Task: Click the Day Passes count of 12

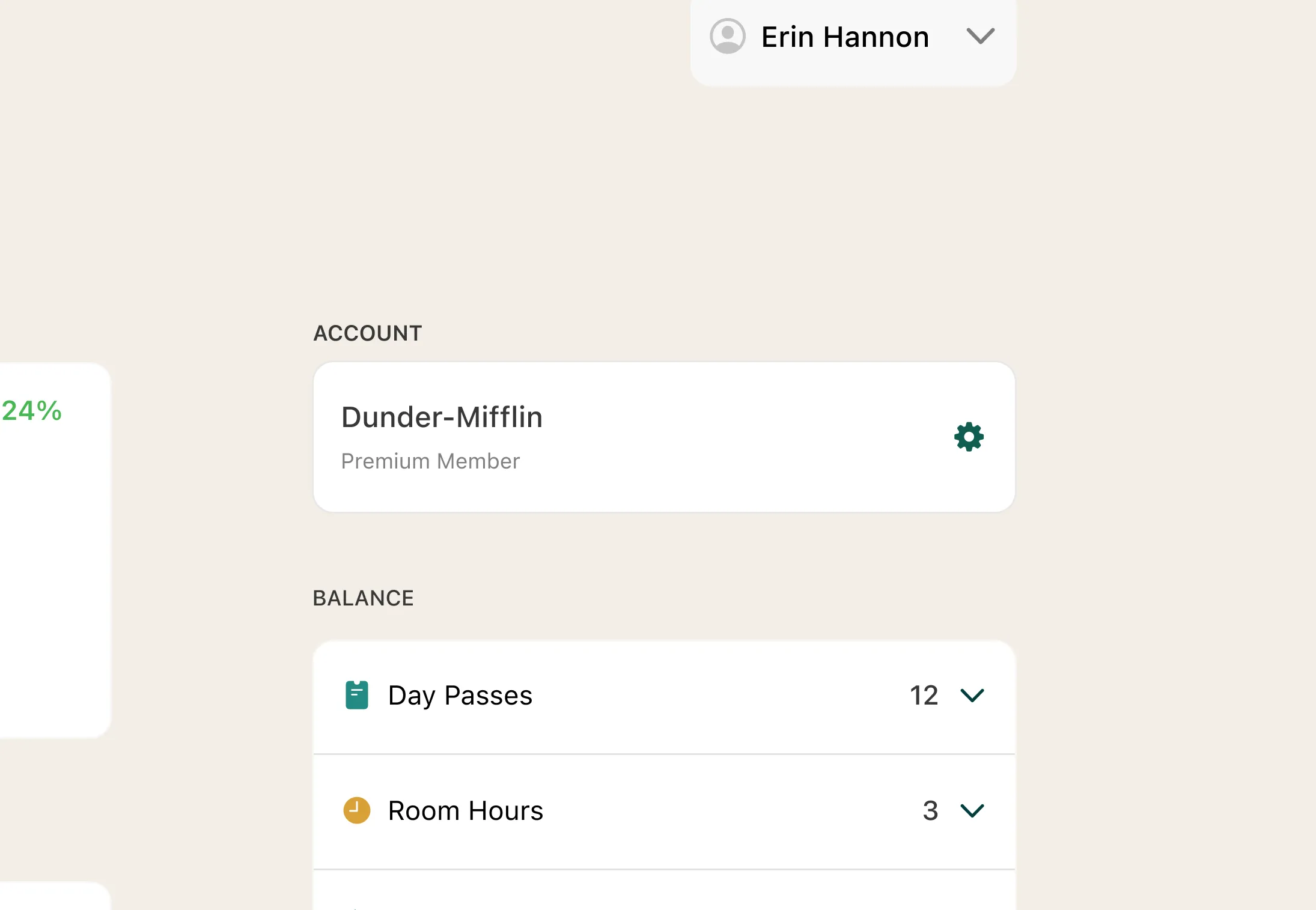Action: pos(923,696)
